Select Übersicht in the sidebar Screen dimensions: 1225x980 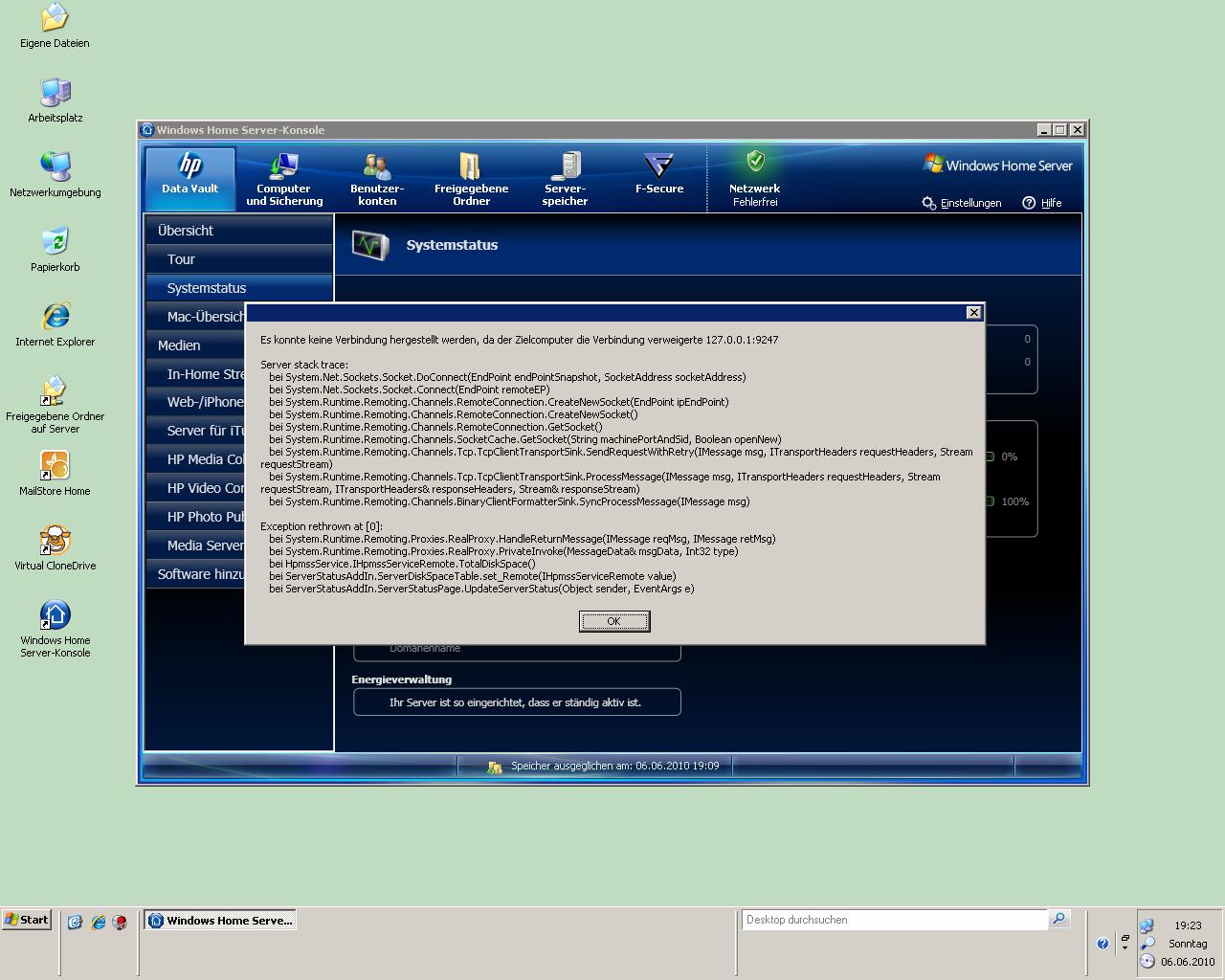(238, 231)
